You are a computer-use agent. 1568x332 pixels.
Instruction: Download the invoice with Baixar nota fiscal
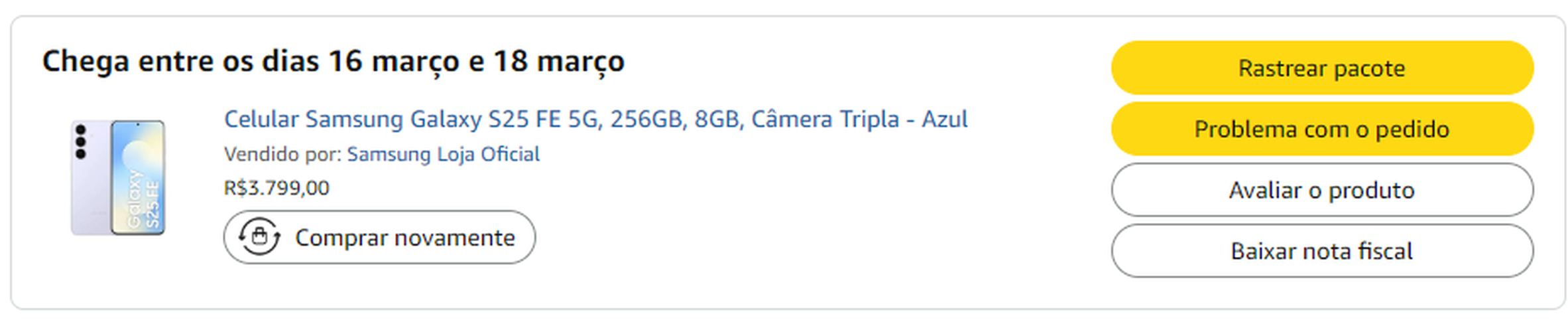pos(1321,251)
